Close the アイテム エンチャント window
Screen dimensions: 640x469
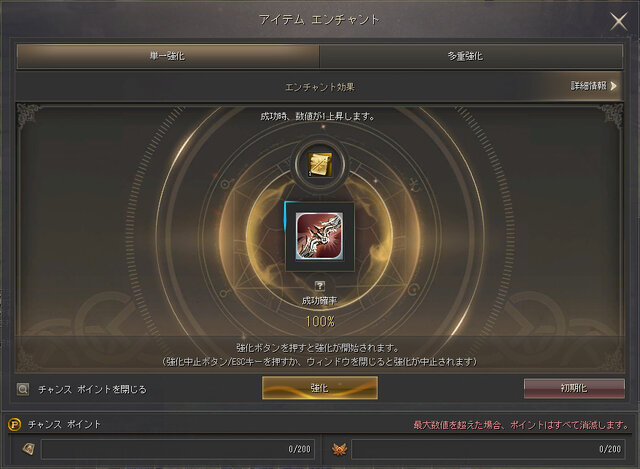pos(619,21)
